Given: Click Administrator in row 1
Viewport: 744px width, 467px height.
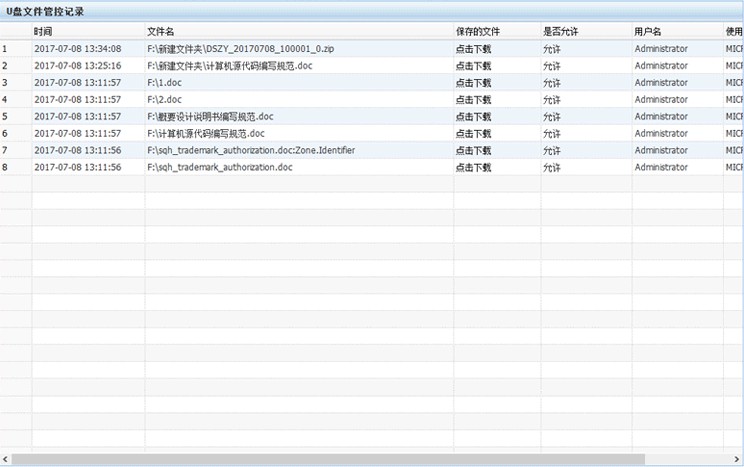Looking at the screenshot, I should [x=661, y=49].
